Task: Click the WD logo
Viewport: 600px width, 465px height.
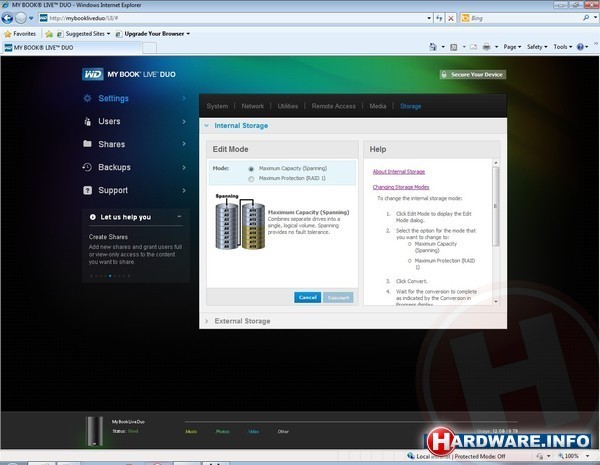Action: click(x=92, y=74)
